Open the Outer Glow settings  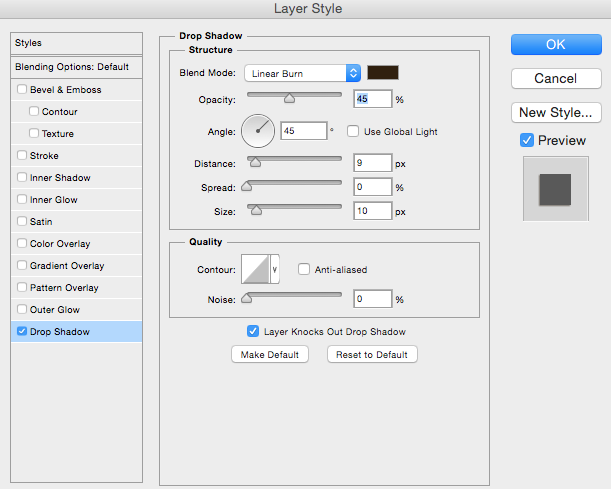(x=55, y=310)
